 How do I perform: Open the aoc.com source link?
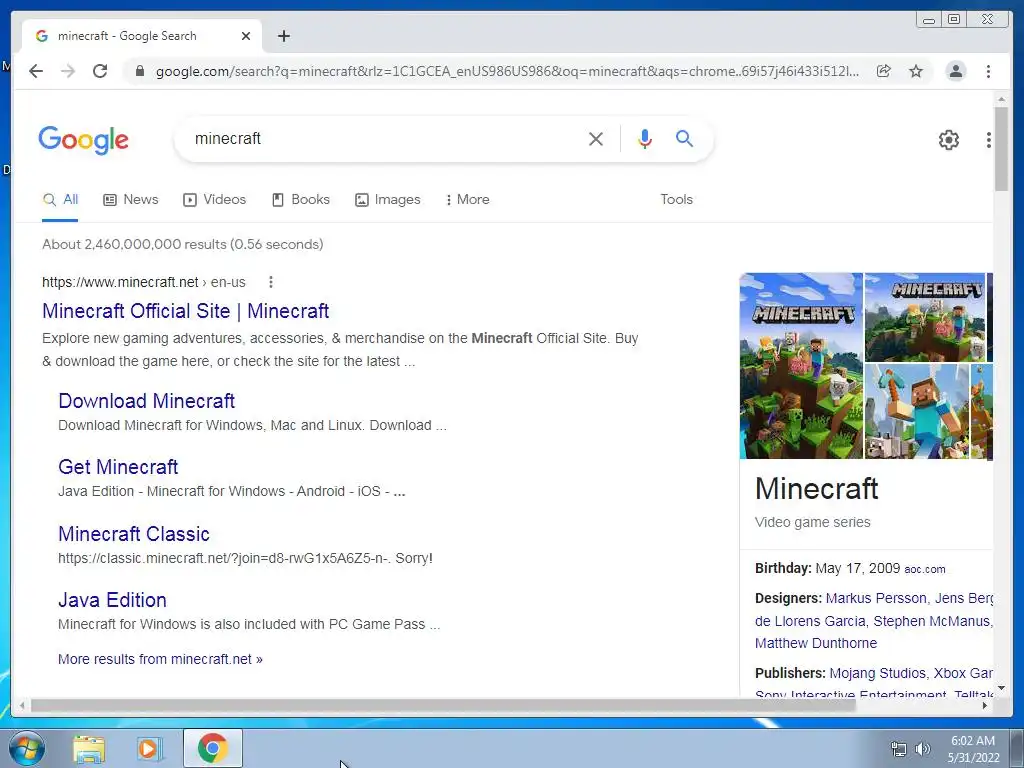coord(925,569)
